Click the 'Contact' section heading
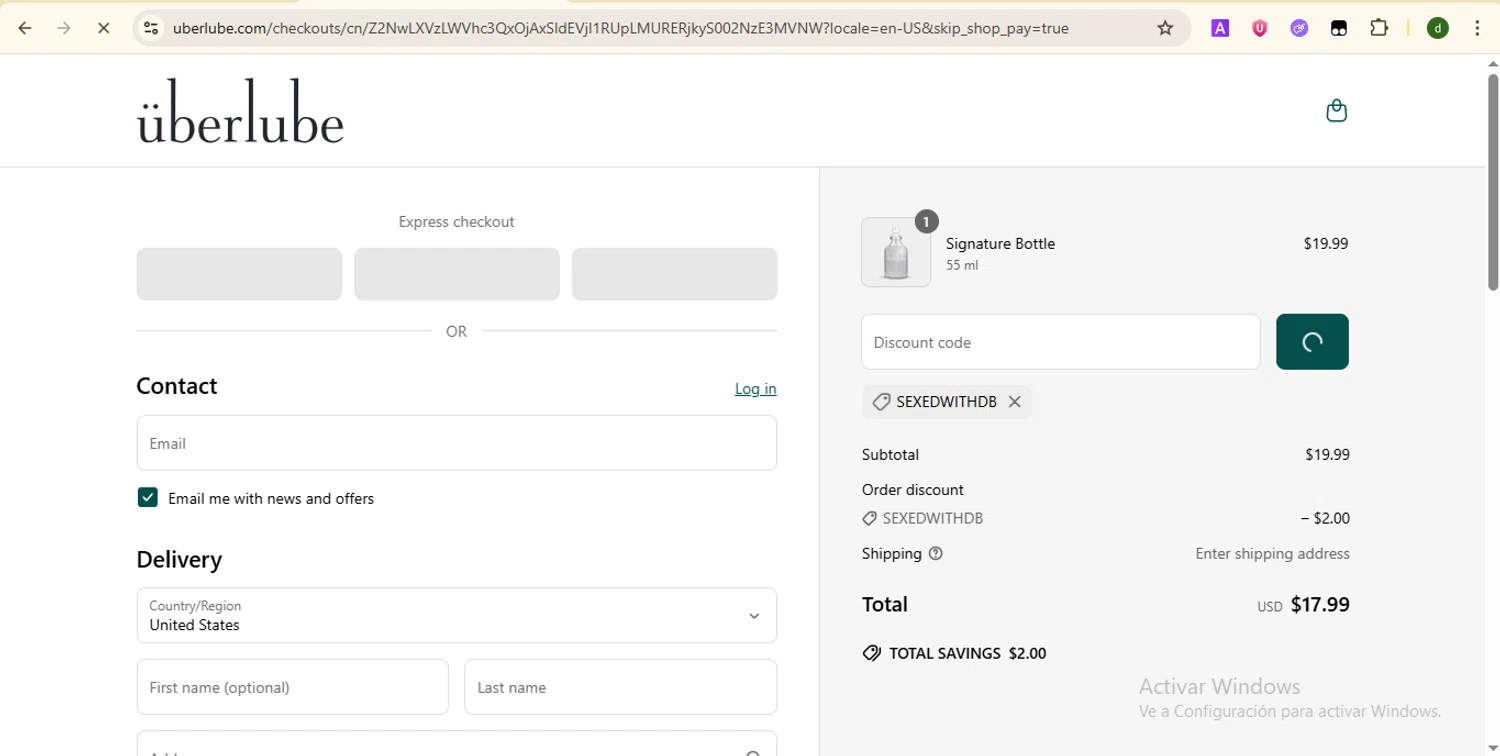The height and width of the screenshot is (756, 1500). coord(177,386)
